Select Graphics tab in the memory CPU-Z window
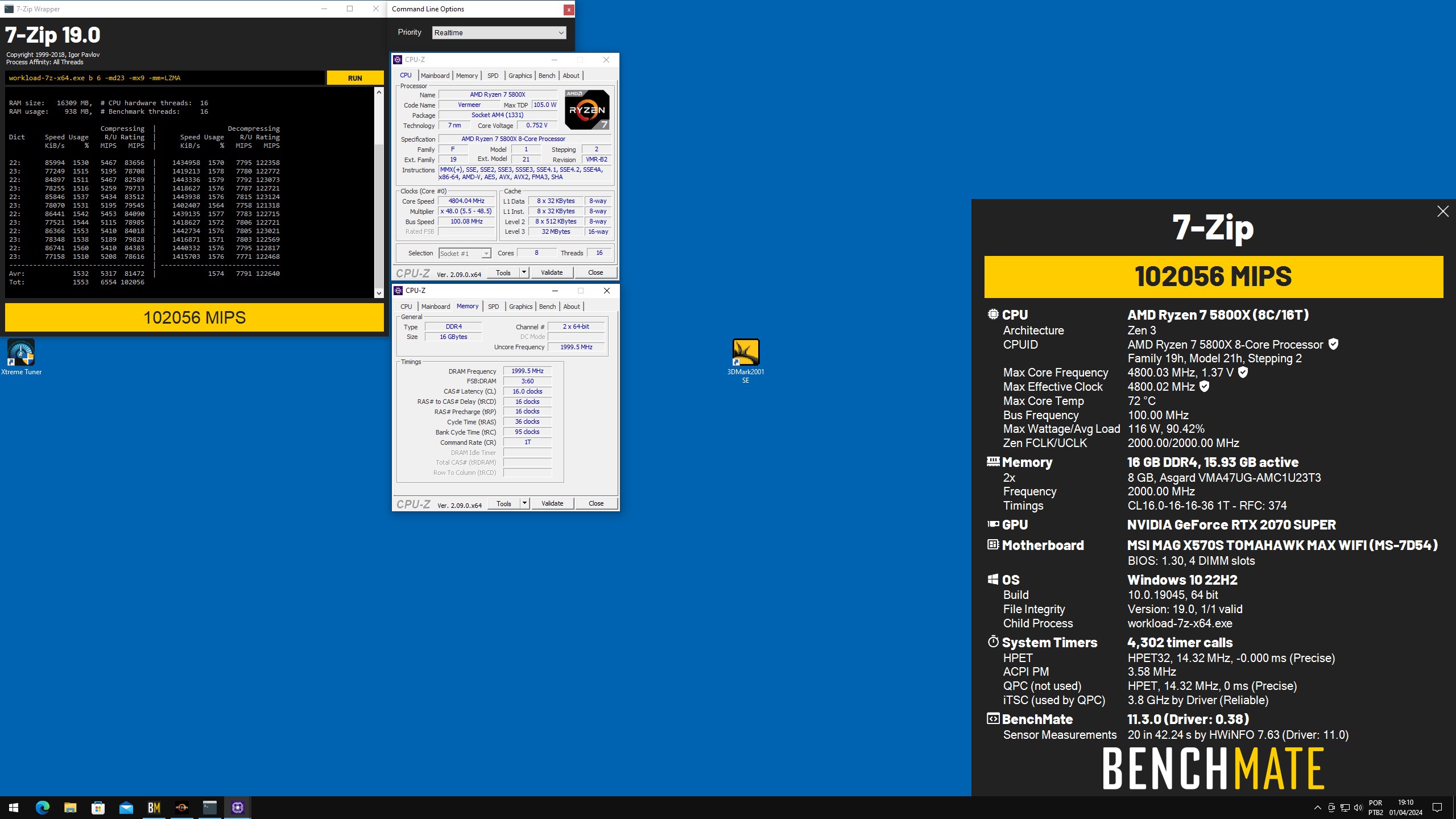Image resolution: width=1456 pixels, height=819 pixels. (520, 307)
